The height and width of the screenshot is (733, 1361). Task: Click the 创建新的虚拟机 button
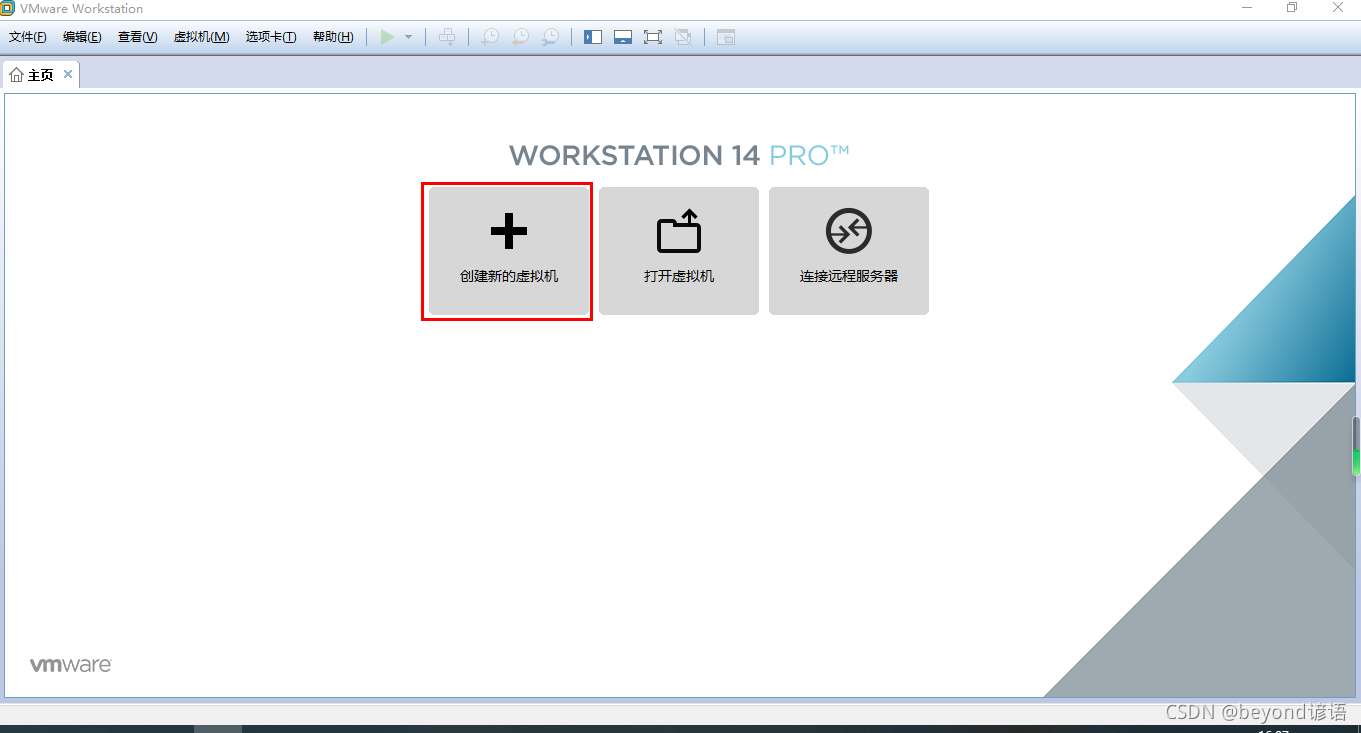(x=509, y=251)
